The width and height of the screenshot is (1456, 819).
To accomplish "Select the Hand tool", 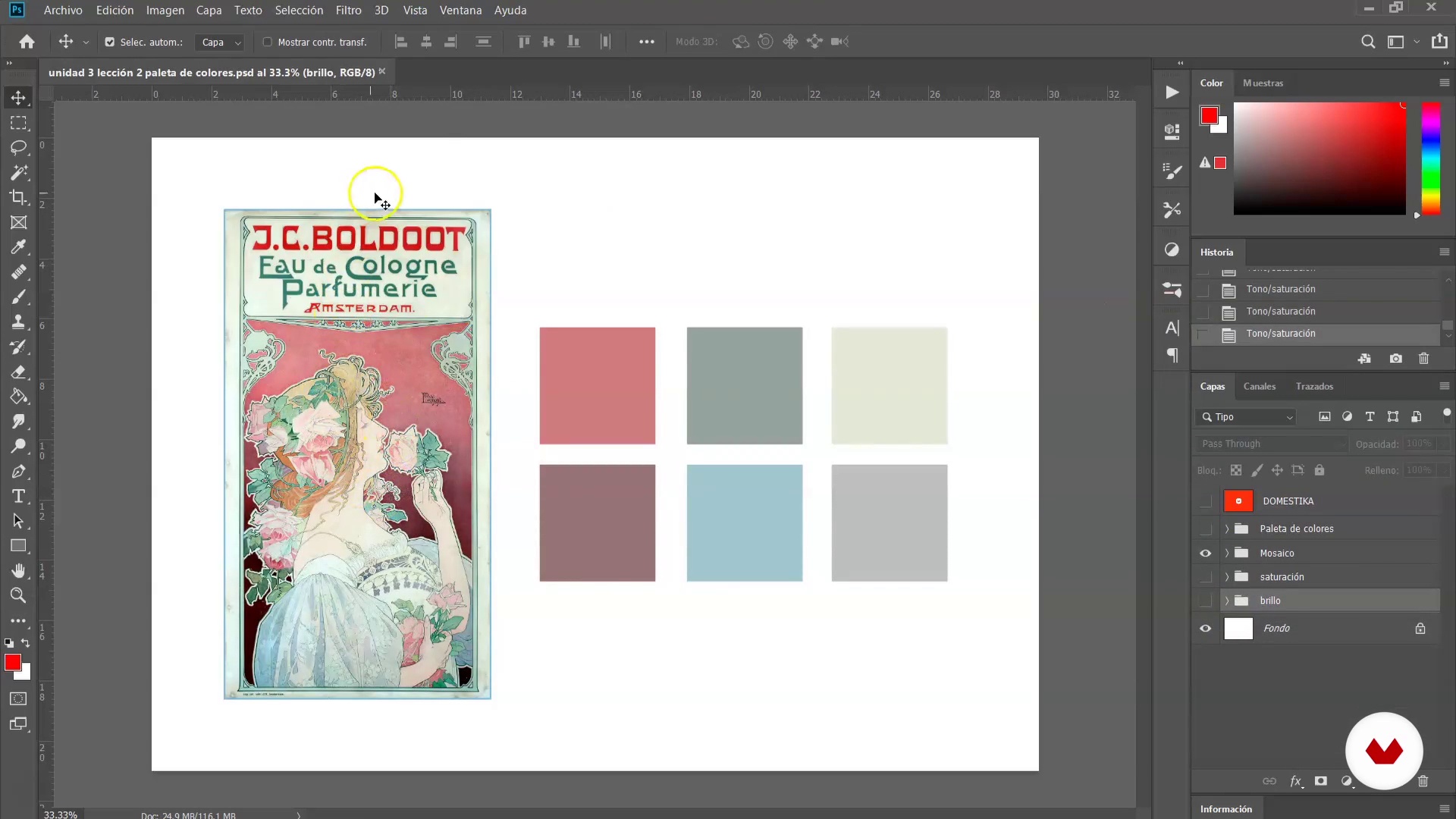I will coord(18,570).
